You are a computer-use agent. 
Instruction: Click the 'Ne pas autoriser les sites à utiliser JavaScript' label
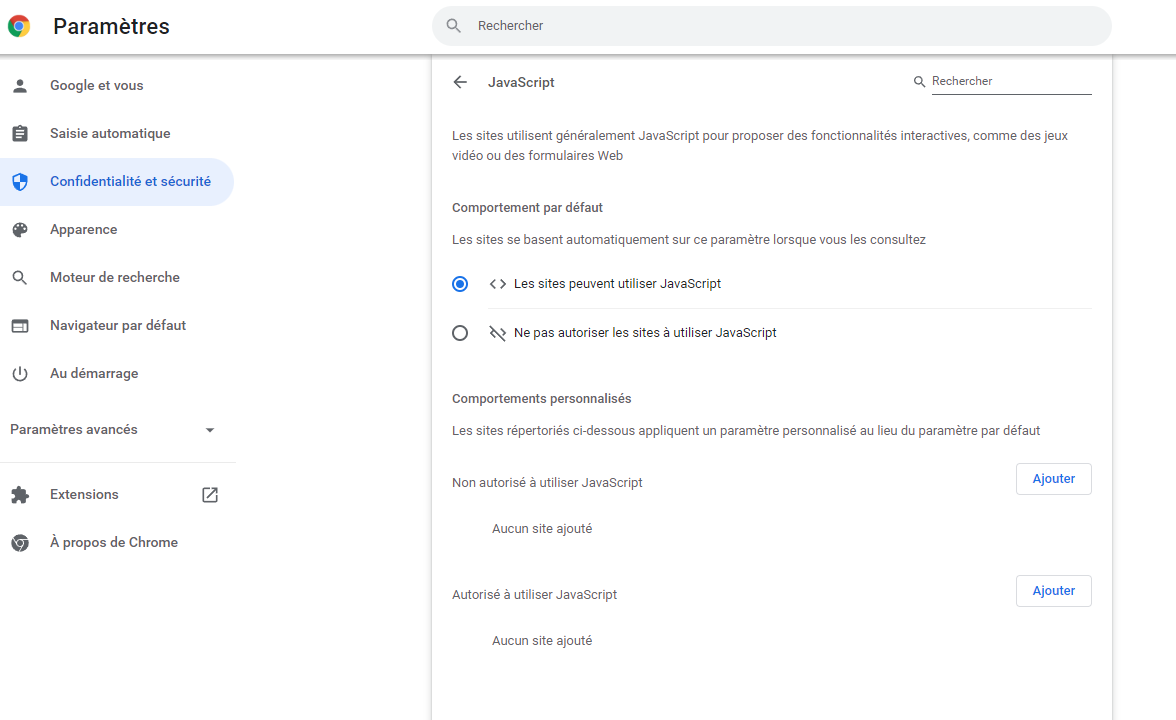click(645, 333)
